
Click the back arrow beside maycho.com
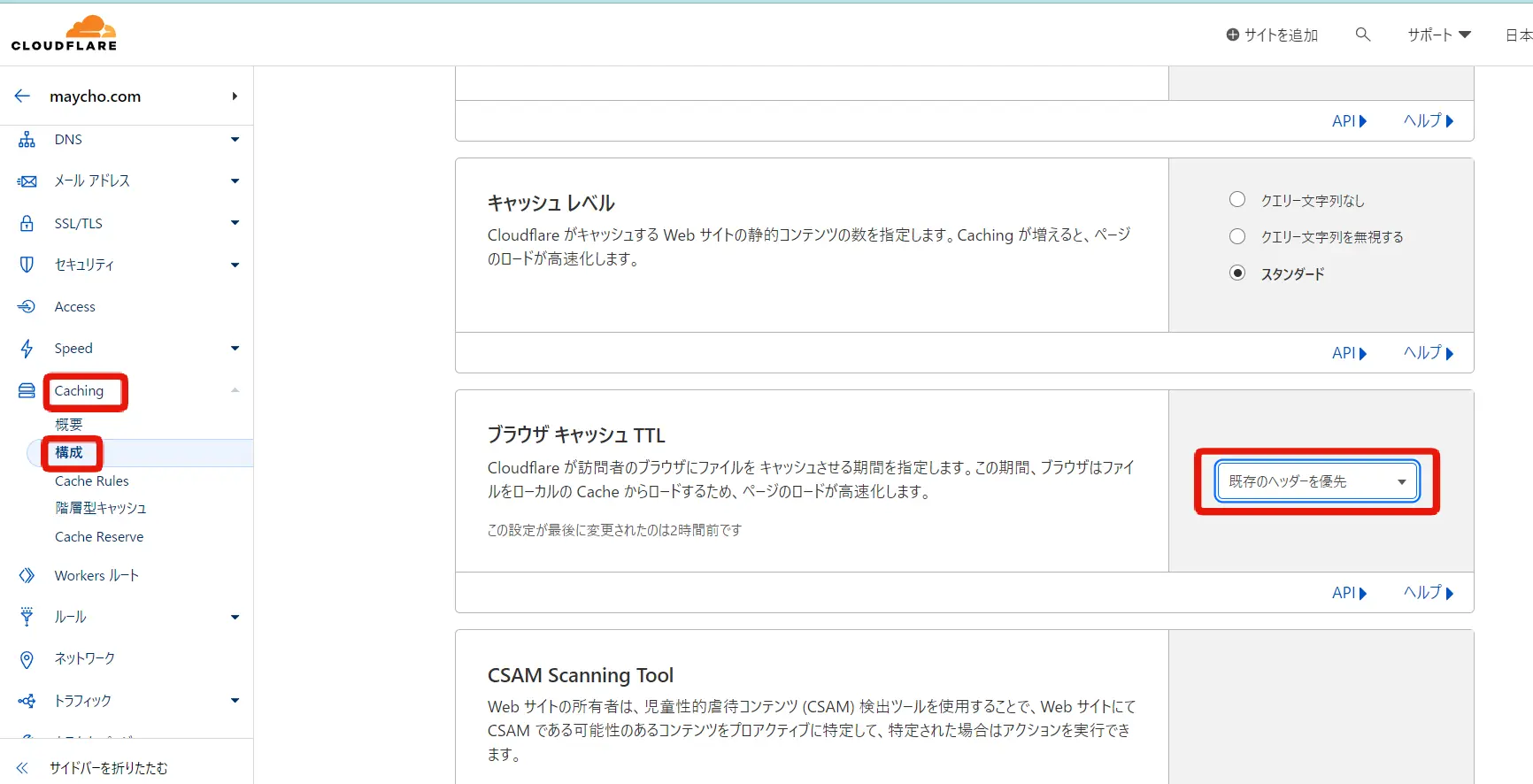coord(23,96)
